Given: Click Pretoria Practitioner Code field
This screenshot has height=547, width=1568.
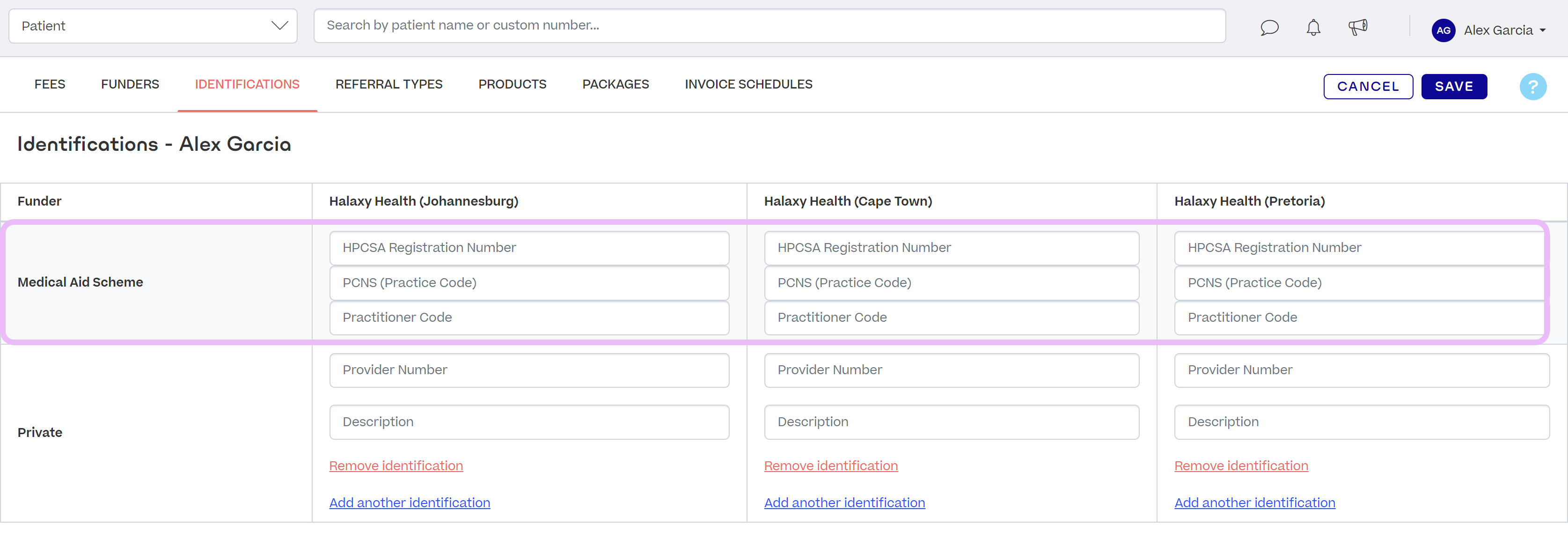Looking at the screenshot, I should [1362, 318].
